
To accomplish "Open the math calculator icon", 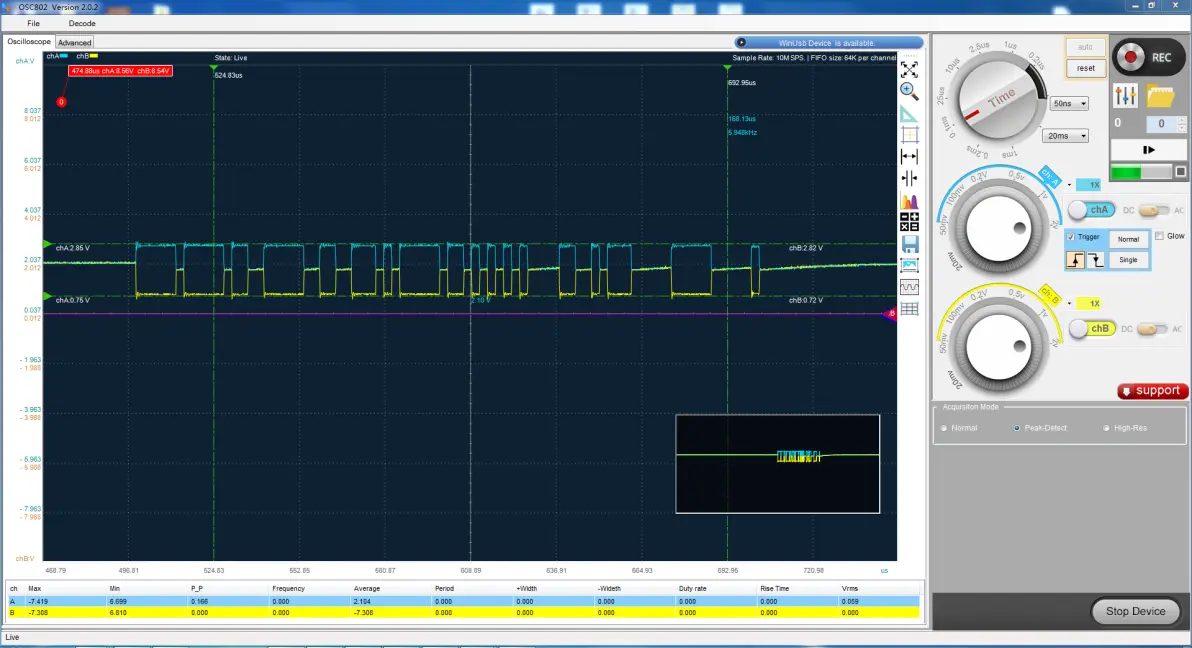I will point(909,222).
